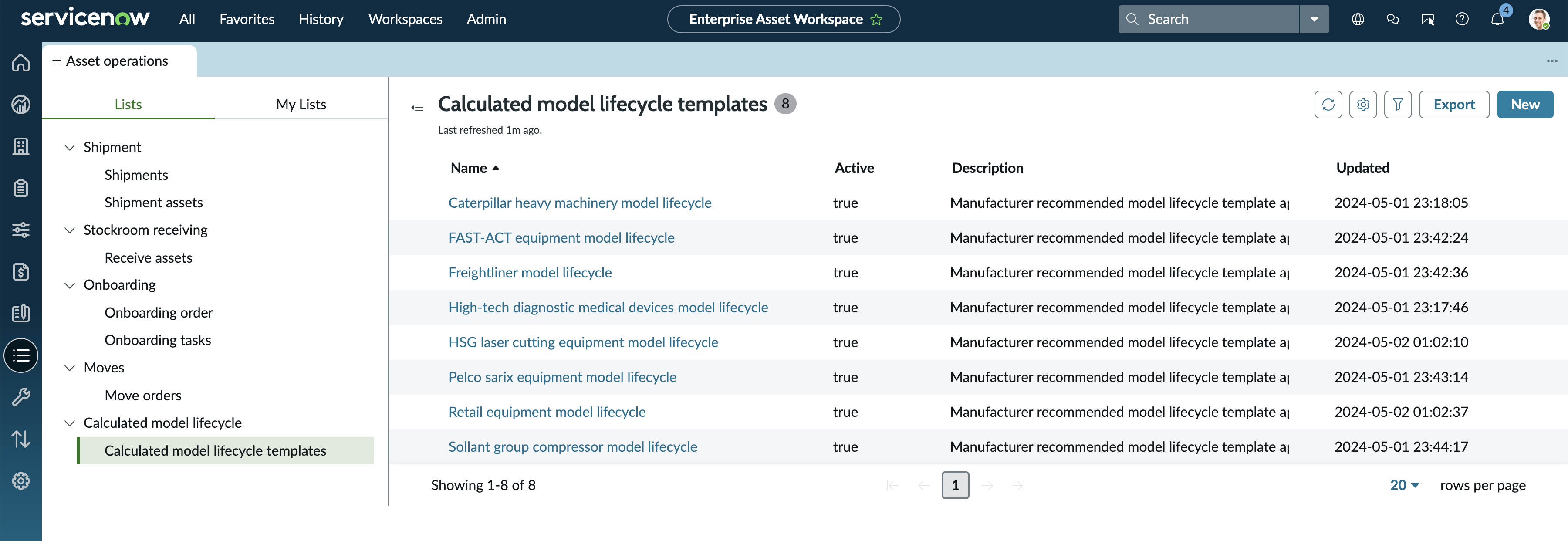Open the Receive assets list
The image size is (1568, 541).
[148, 258]
